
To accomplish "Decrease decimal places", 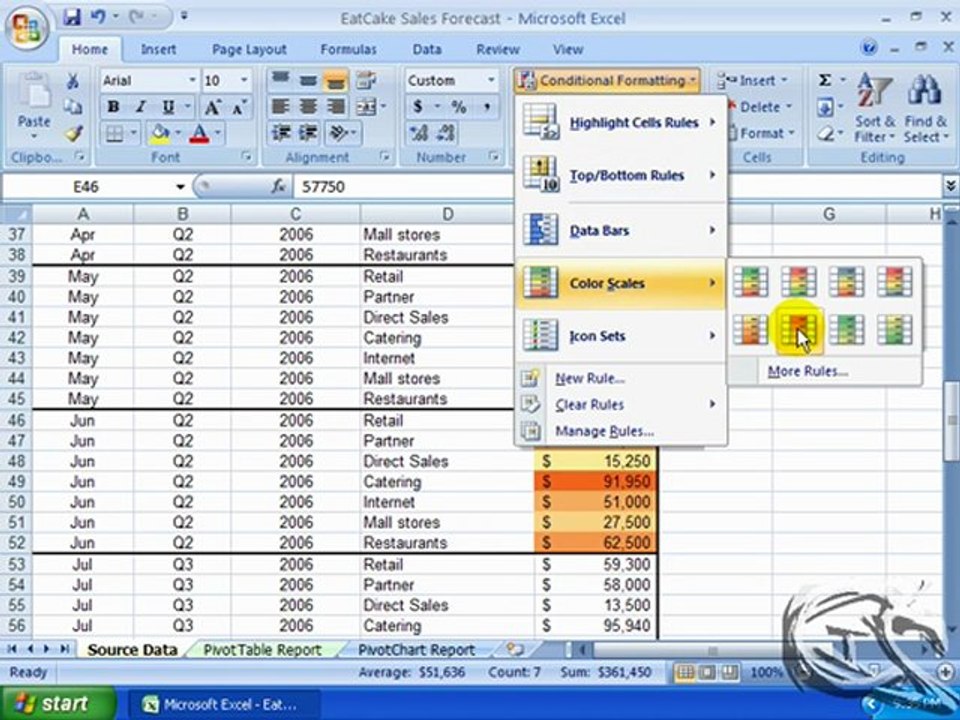I will coord(446,133).
